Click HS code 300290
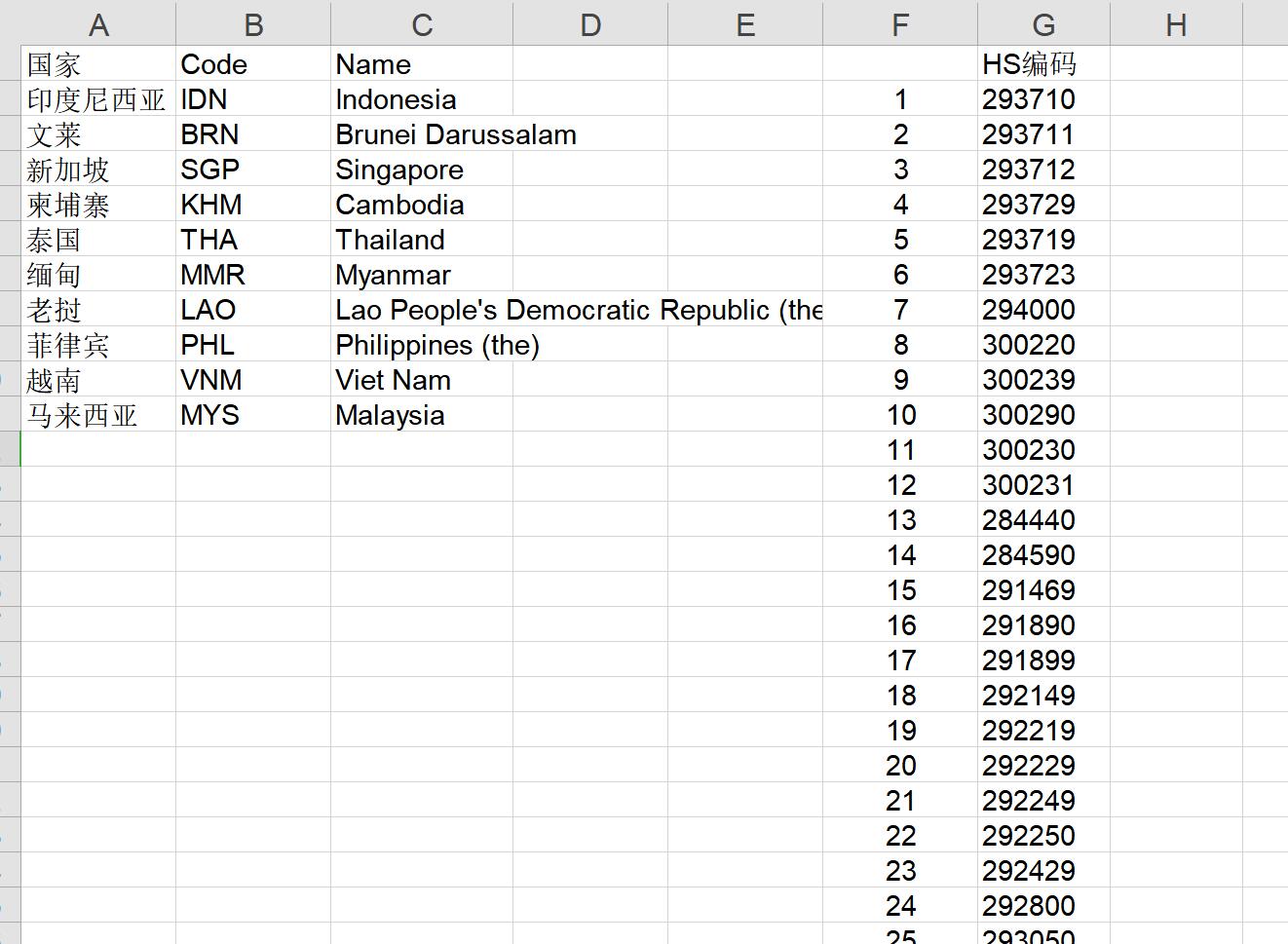The width and height of the screenshot is (1288, 944). (x=1043, y=414)
